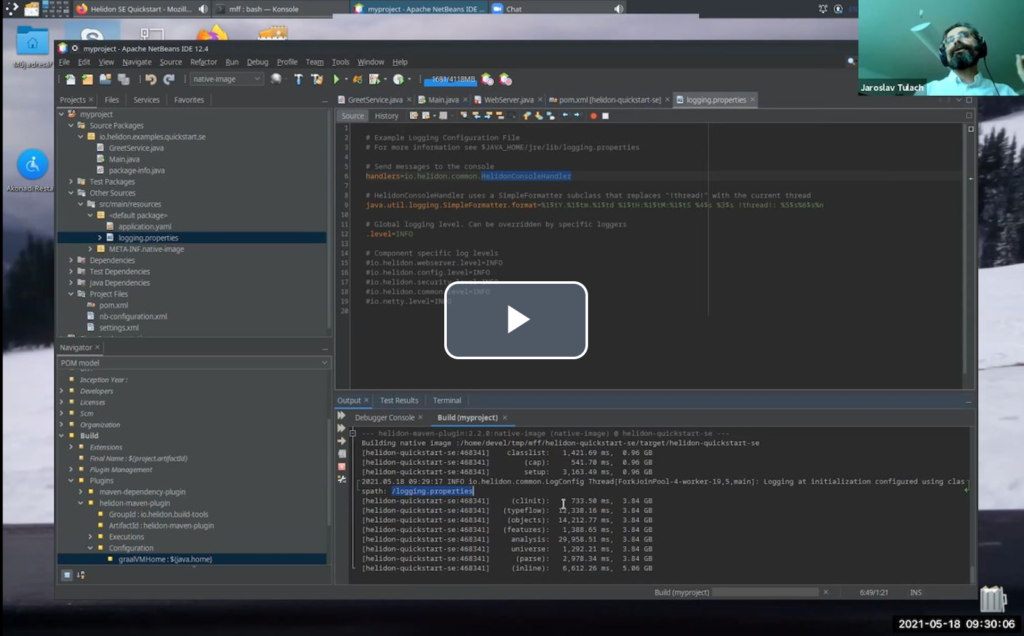Image resolution: width=1024 pixels, height=636 pixels.
Task: Clean and build the project
Action: [x=317, y=79]
